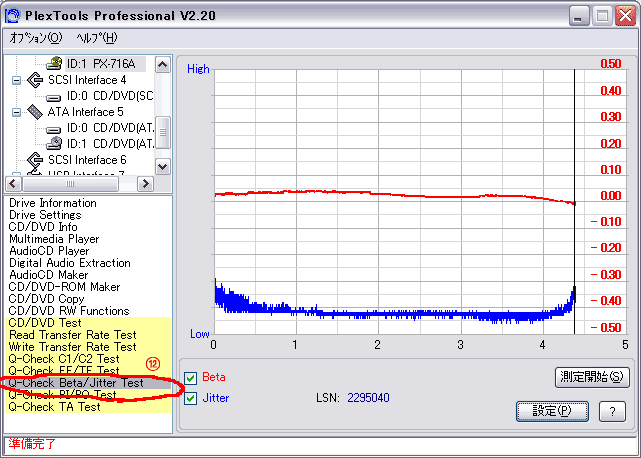Select Q-Check TA Test
The image size is (641, 458).
[x=54, y=407]
